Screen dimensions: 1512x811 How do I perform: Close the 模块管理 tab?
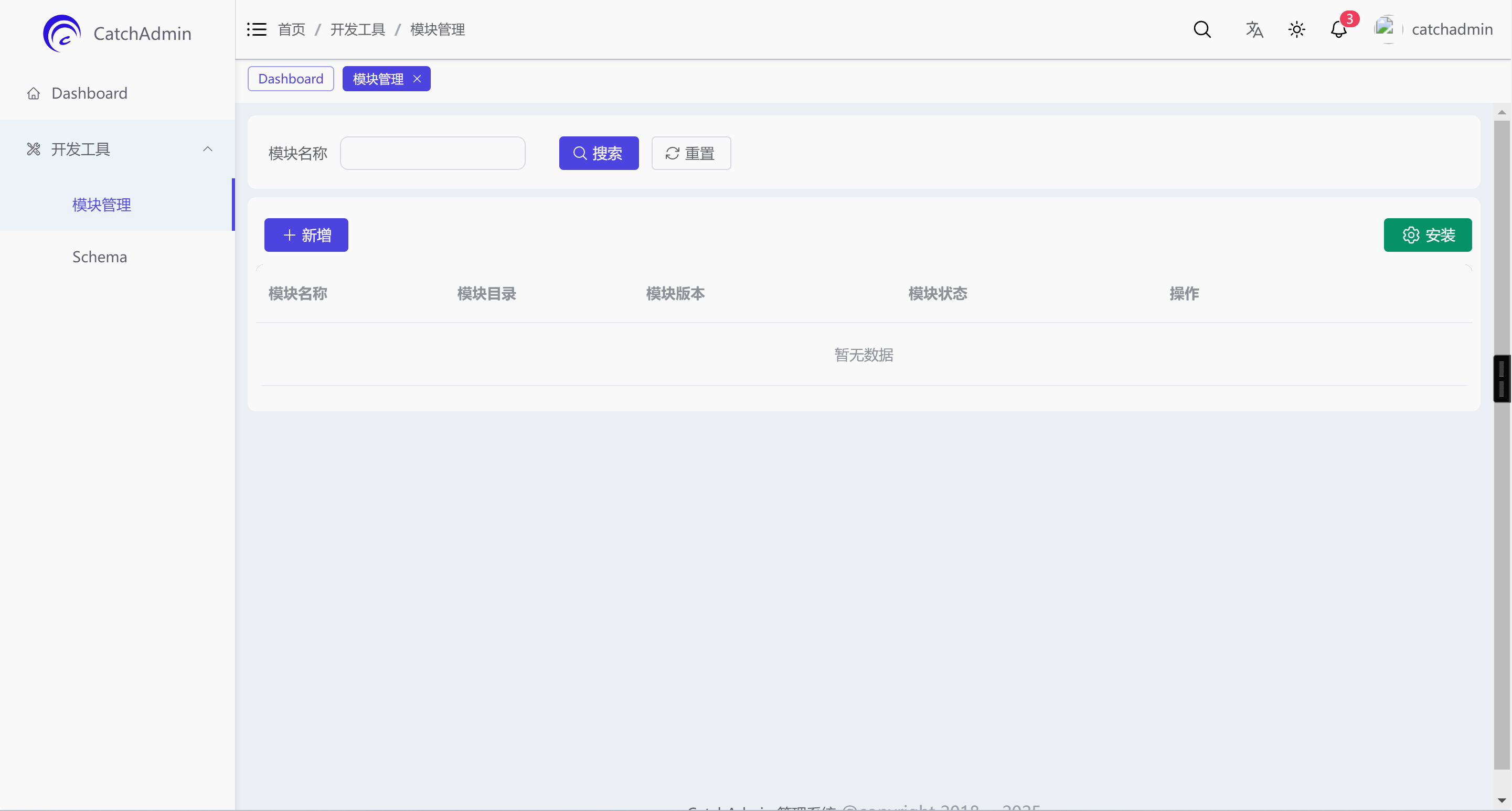coord(417,79)
